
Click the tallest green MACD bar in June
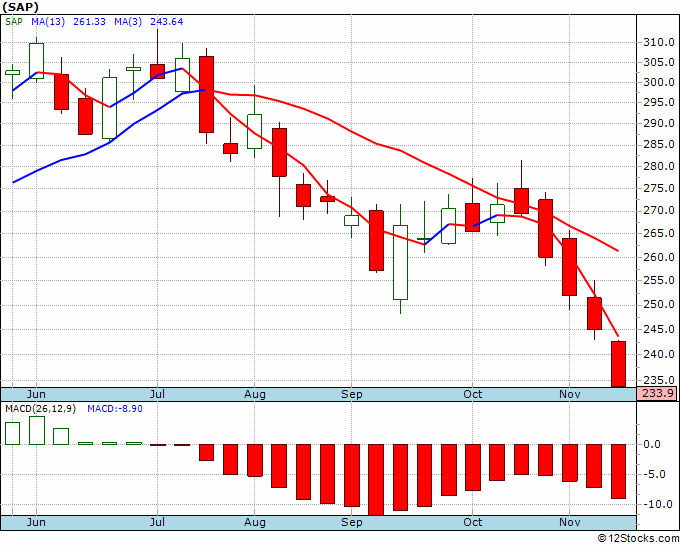pos(37,430)
